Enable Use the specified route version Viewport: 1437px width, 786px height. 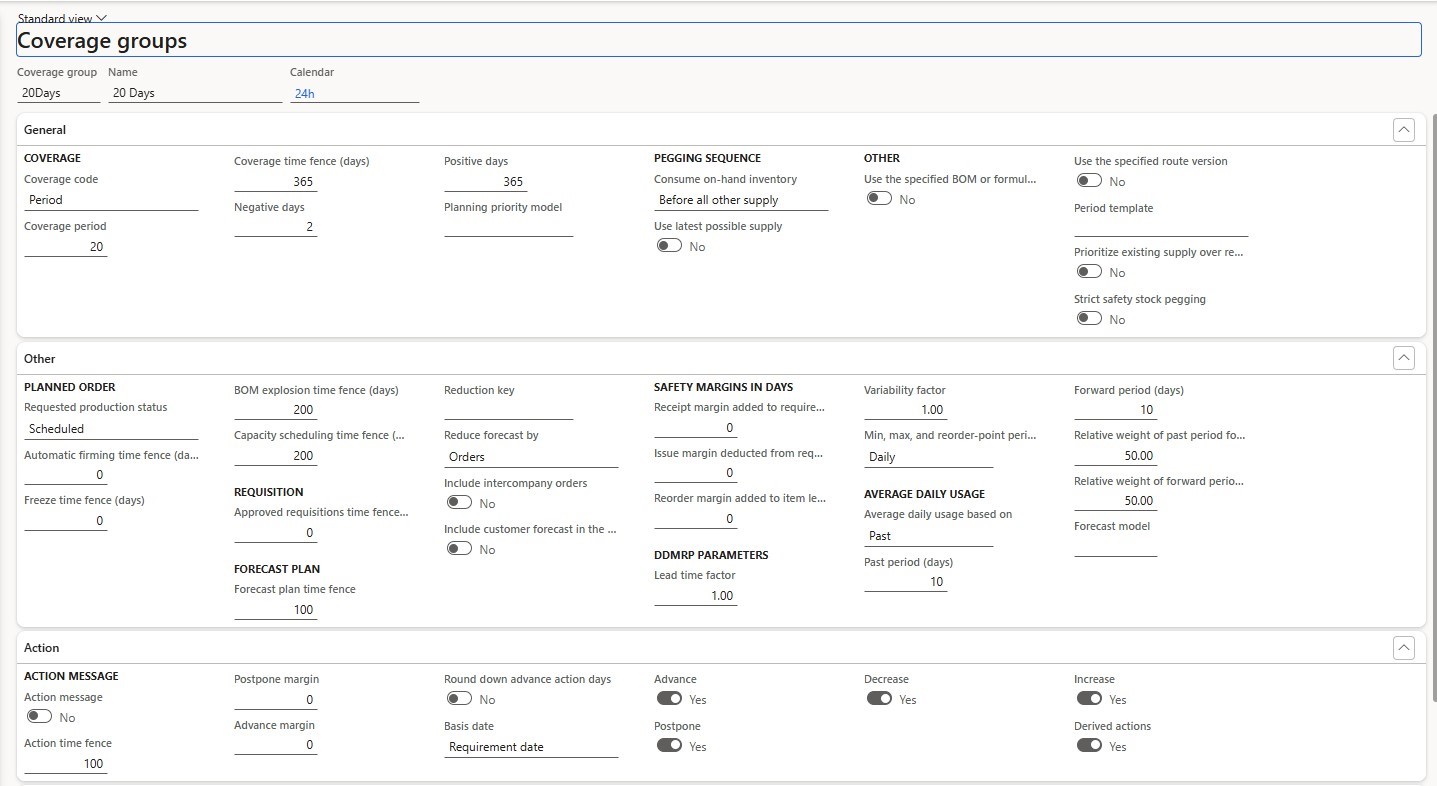(1089, 181)
